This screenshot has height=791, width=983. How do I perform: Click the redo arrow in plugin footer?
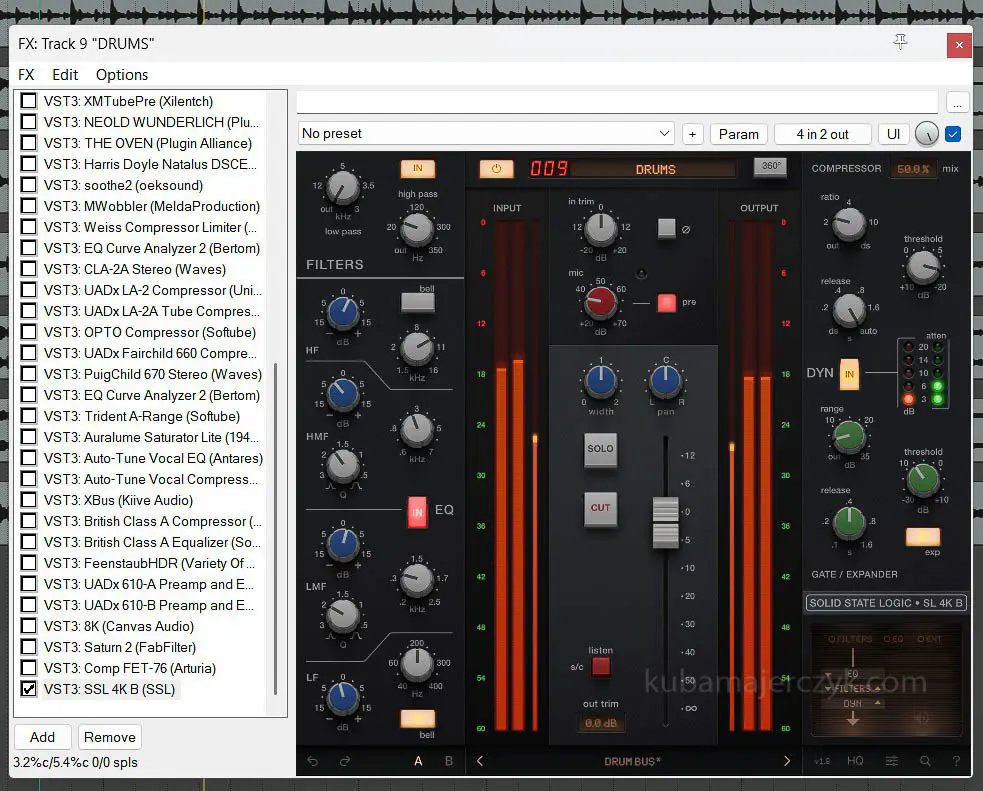point(345,761)
